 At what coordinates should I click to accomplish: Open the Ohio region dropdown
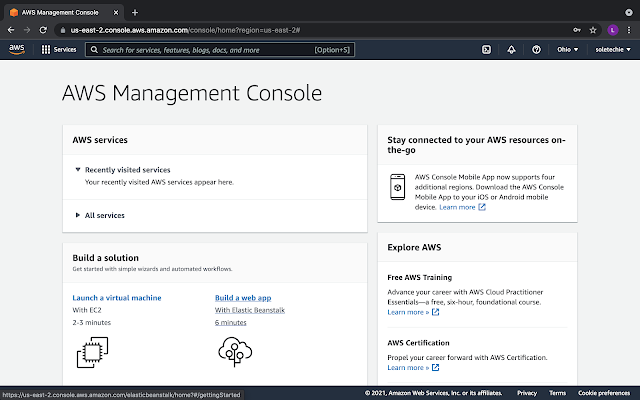(567, 49)
